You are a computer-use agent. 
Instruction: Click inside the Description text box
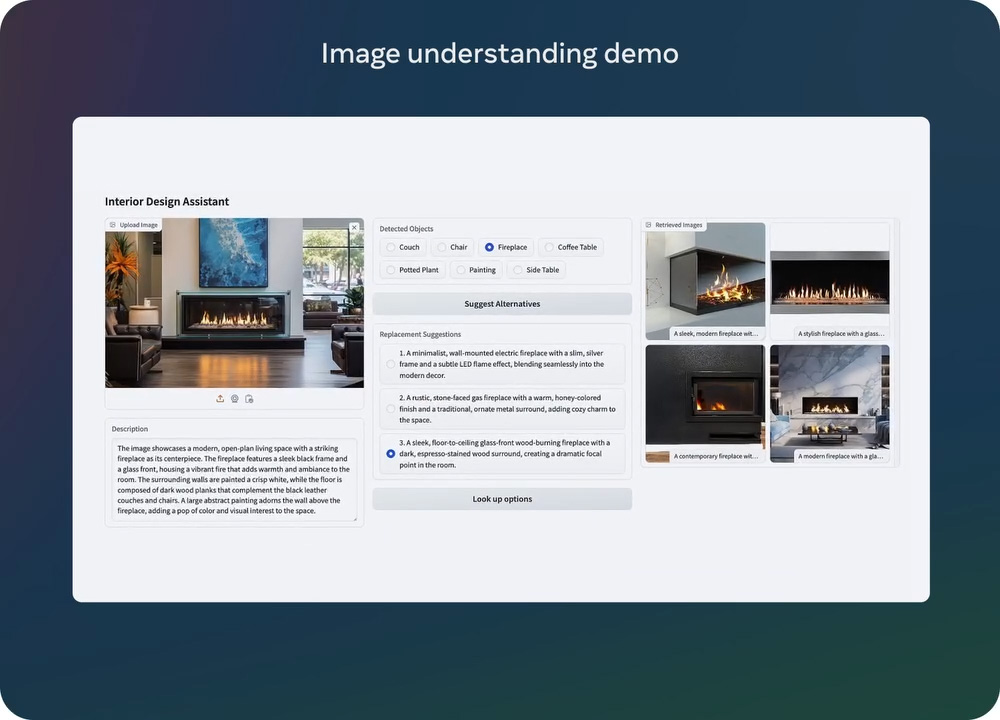pos(234,480)
